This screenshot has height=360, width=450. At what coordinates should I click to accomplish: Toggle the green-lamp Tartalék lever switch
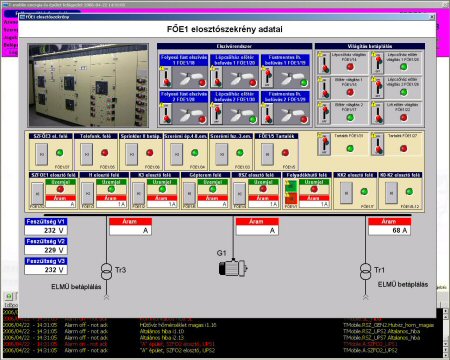324,145
